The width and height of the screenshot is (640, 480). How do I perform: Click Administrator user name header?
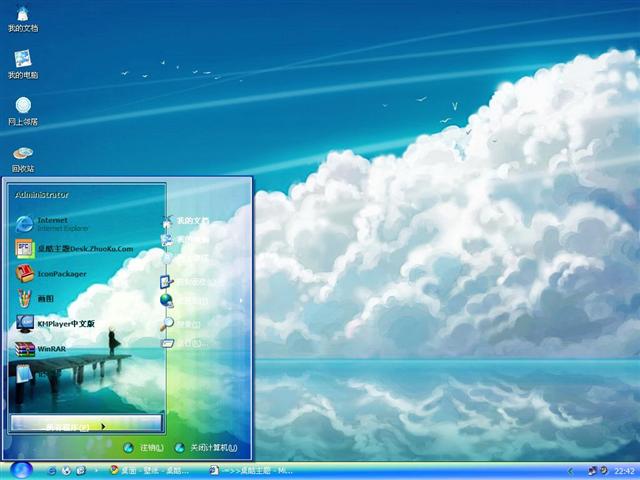click(42, 195)
